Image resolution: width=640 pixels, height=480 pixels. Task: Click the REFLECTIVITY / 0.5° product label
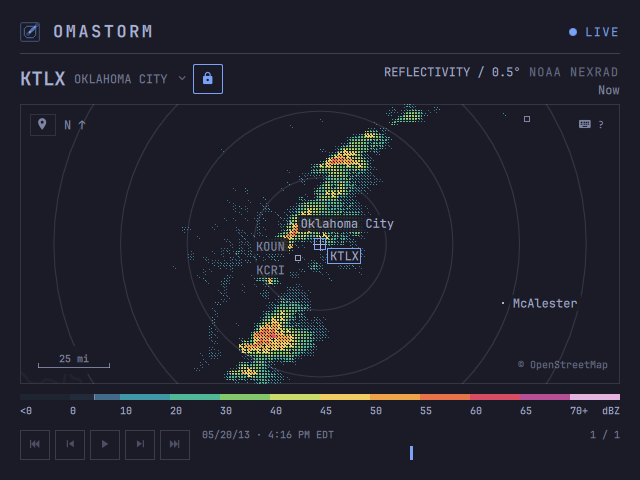coord(452,72)
